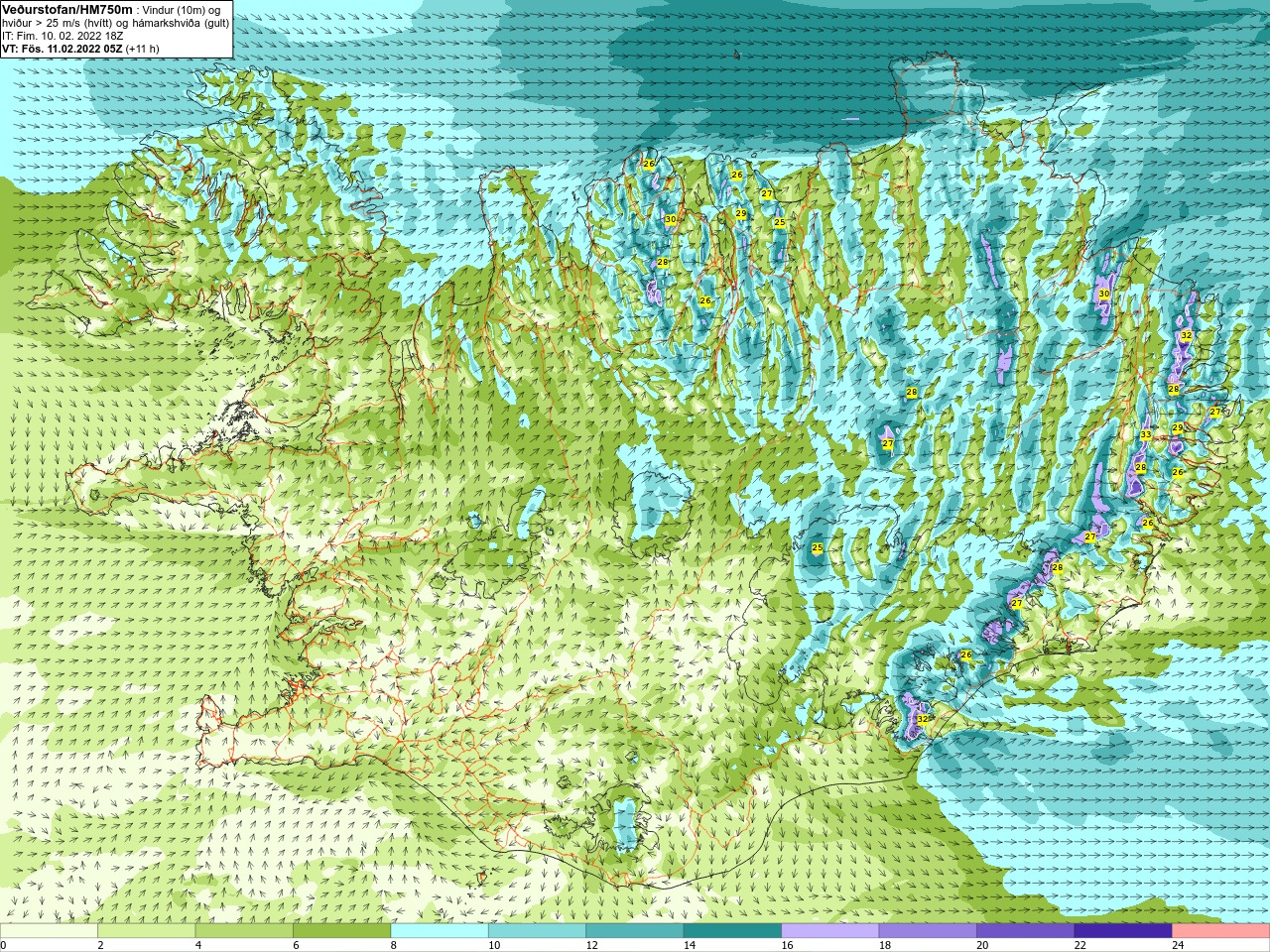
Task: Click the 12–14 m/s teal legend swatch
Action: click(635, 931)
